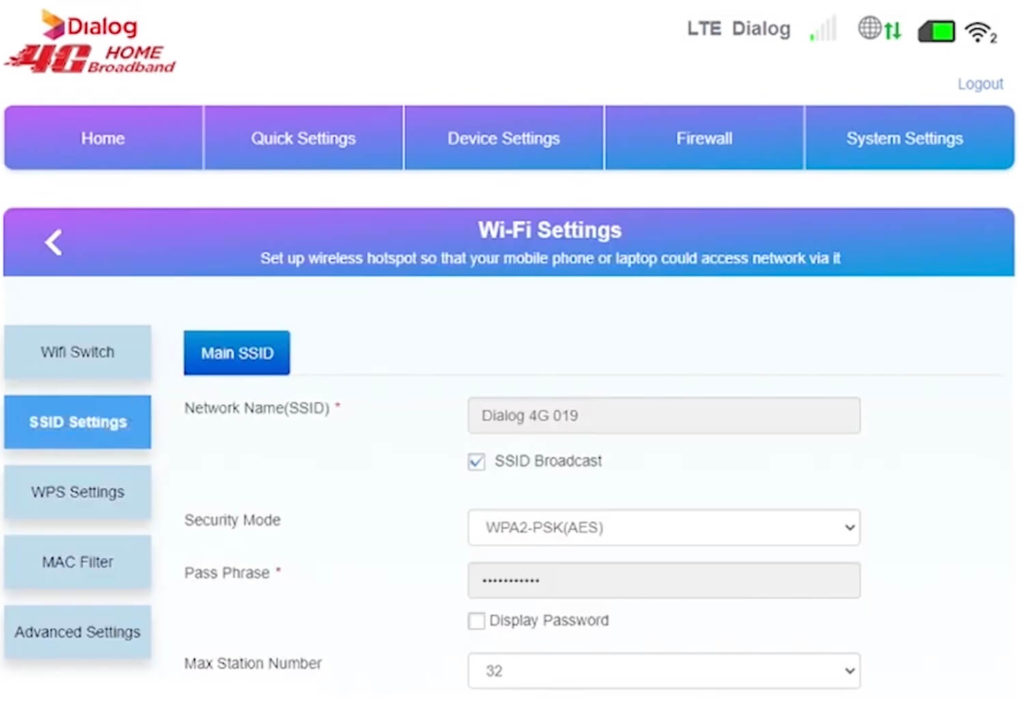Viewport: 1024px width, 704px height.
Task: Toggle Wifi Switch in the sidebar
Action: (77, 352)
